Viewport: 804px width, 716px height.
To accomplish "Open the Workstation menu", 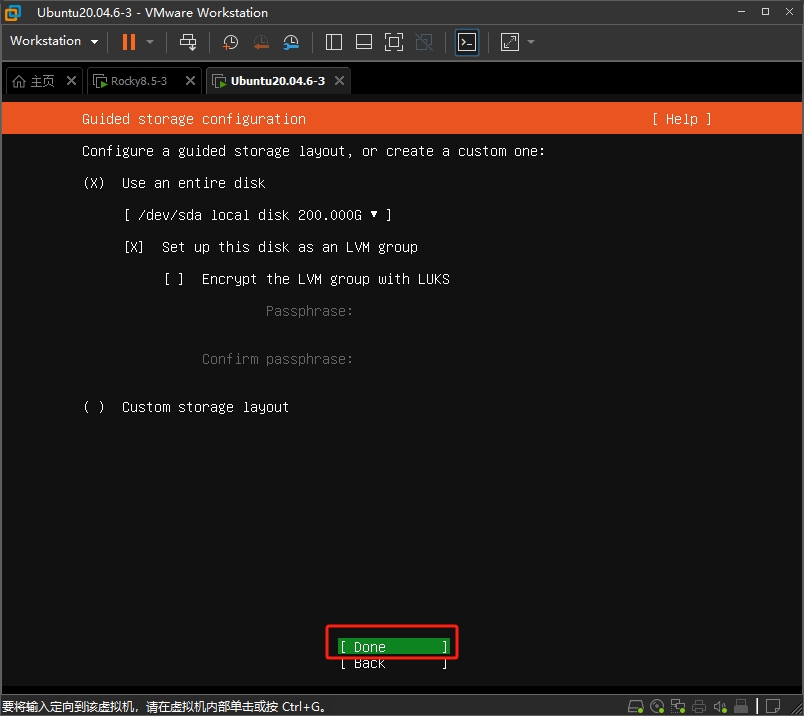I will (x=54, y=41).
